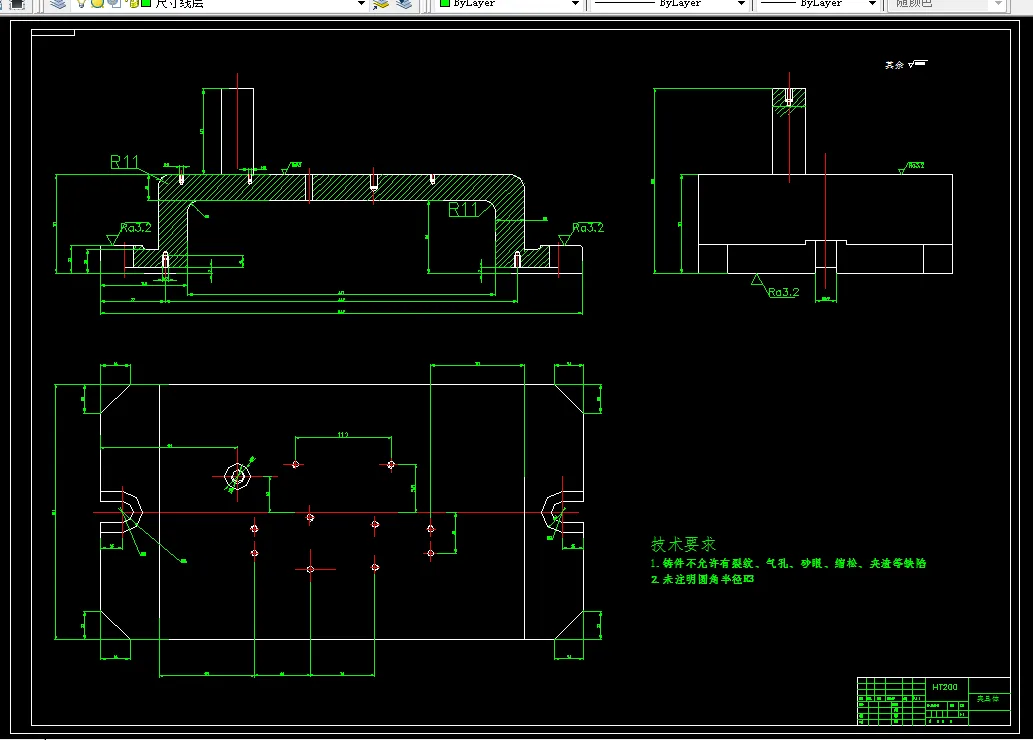
Task: Select the 112 dimension text
Action: point(343,435)
